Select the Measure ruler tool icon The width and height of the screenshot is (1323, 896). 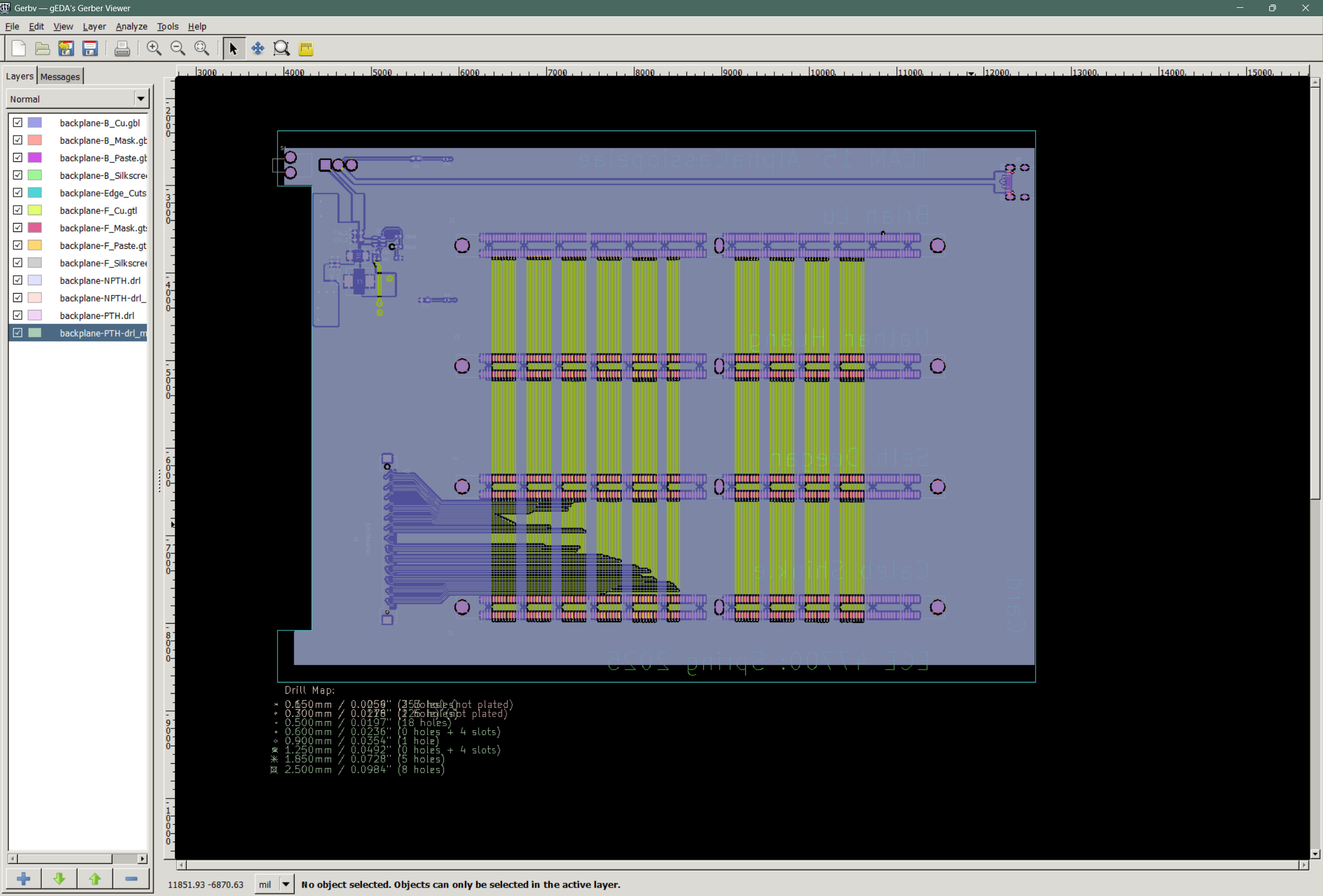pyautogui.click(x=306, y=48)
